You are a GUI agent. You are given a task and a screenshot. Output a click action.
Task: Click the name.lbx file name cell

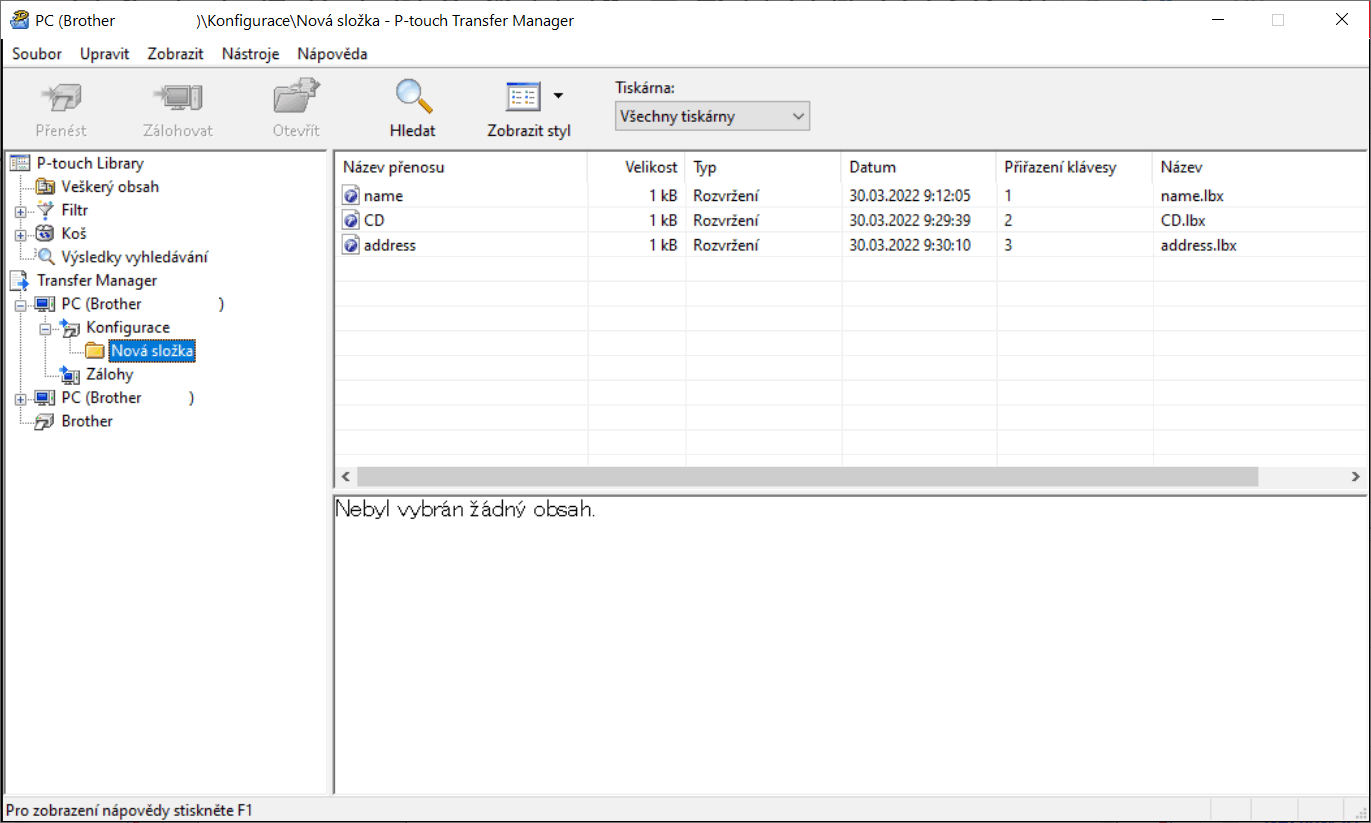tap(1192, 196)
